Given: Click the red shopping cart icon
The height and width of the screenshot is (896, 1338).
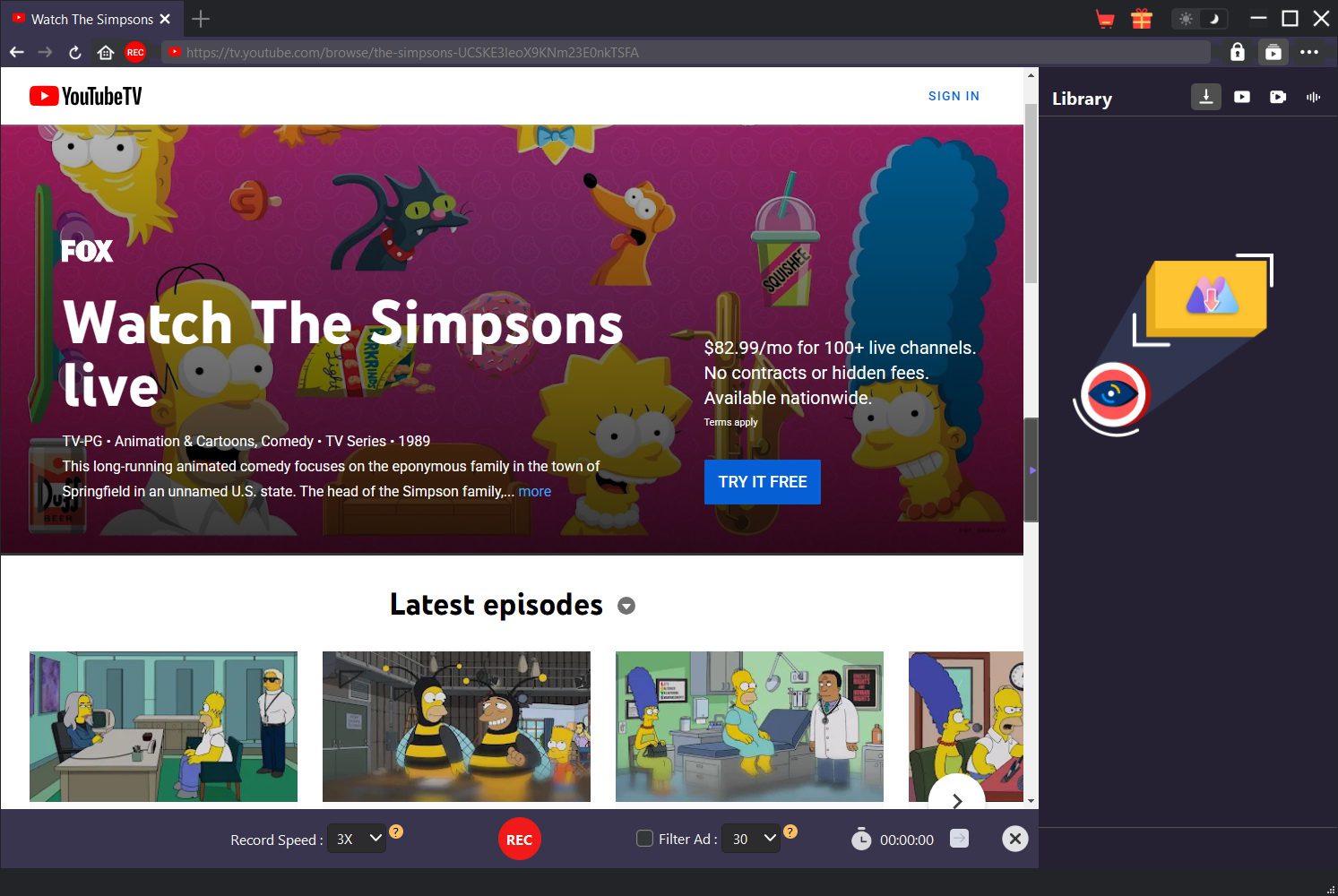Looking at the screenshot, I should coord(1105,19).
